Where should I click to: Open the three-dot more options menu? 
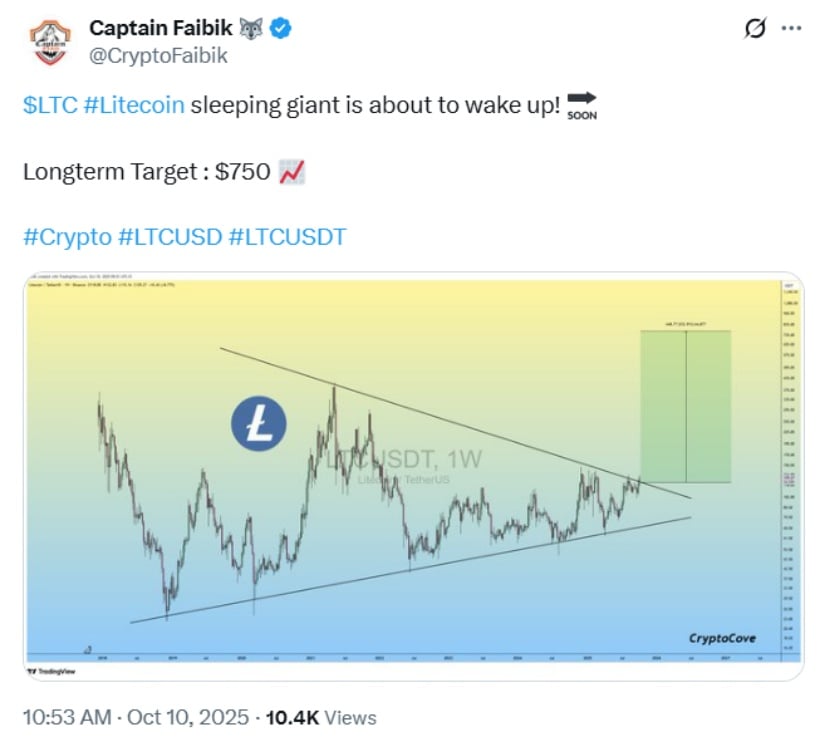pyautogui.click(x=791, y=30)
